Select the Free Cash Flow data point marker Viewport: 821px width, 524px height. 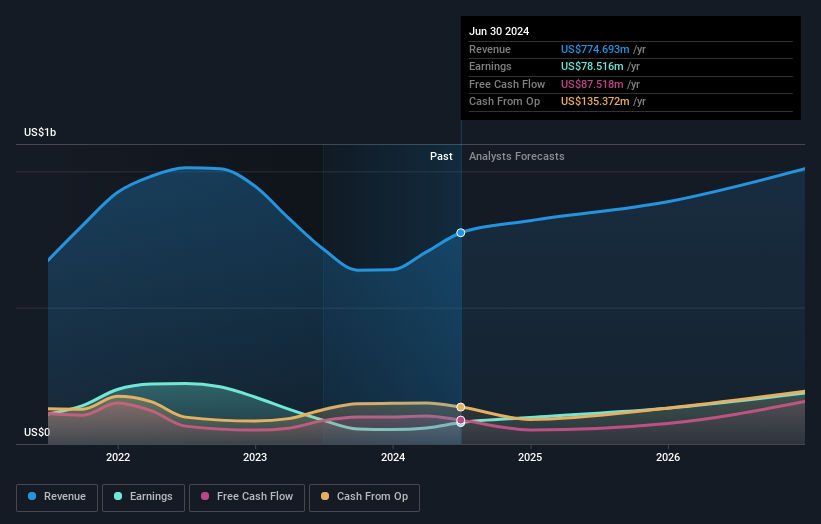pyautogui.click(x=461, y=420)
